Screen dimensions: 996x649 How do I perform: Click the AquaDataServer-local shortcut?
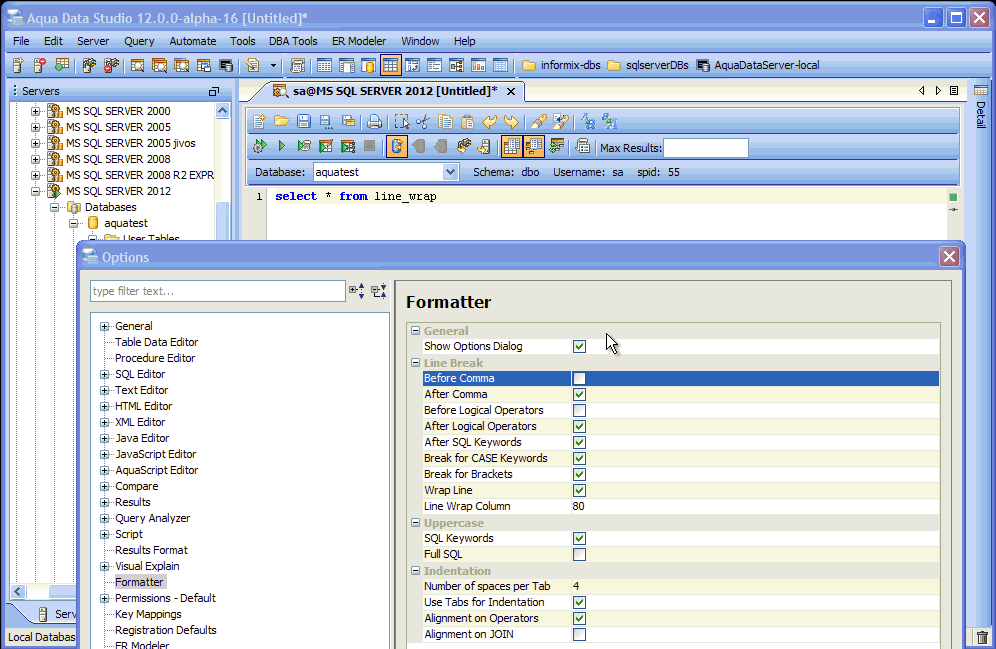[x=758, y=65]
